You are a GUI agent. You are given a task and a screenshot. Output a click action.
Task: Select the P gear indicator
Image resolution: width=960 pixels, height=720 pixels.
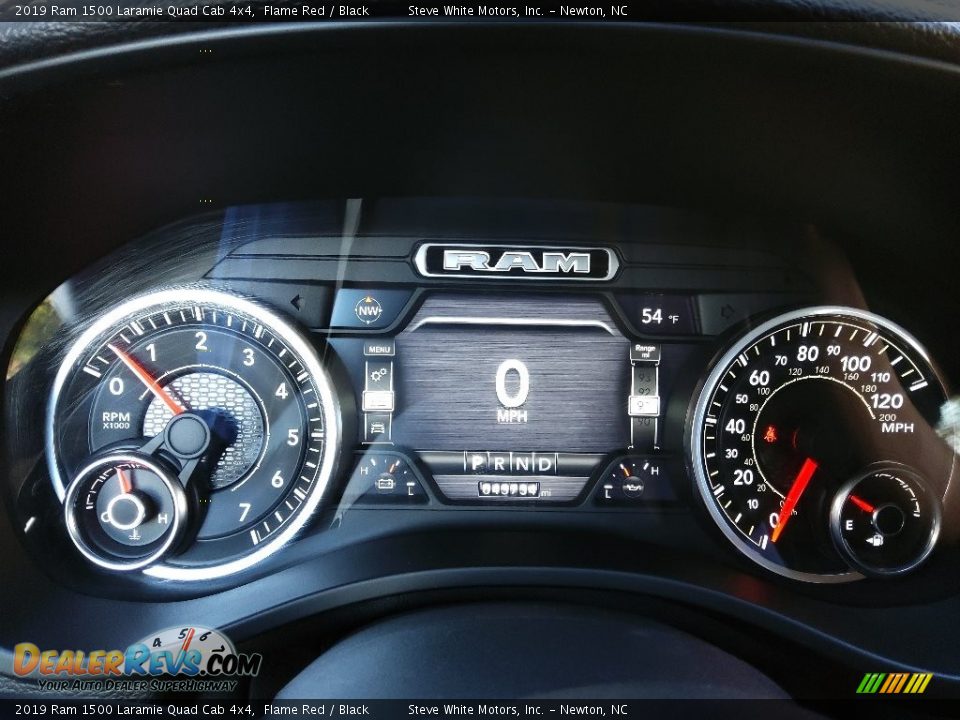[477, 463]
